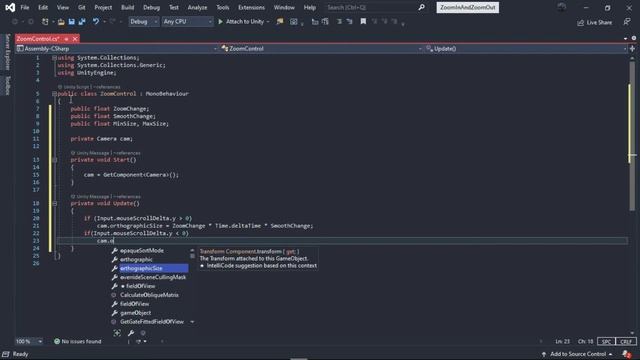The height and width of the screenshot is (360, 640).
Task: Collapse the using directives outline
Action: click(x=54, y=58)
